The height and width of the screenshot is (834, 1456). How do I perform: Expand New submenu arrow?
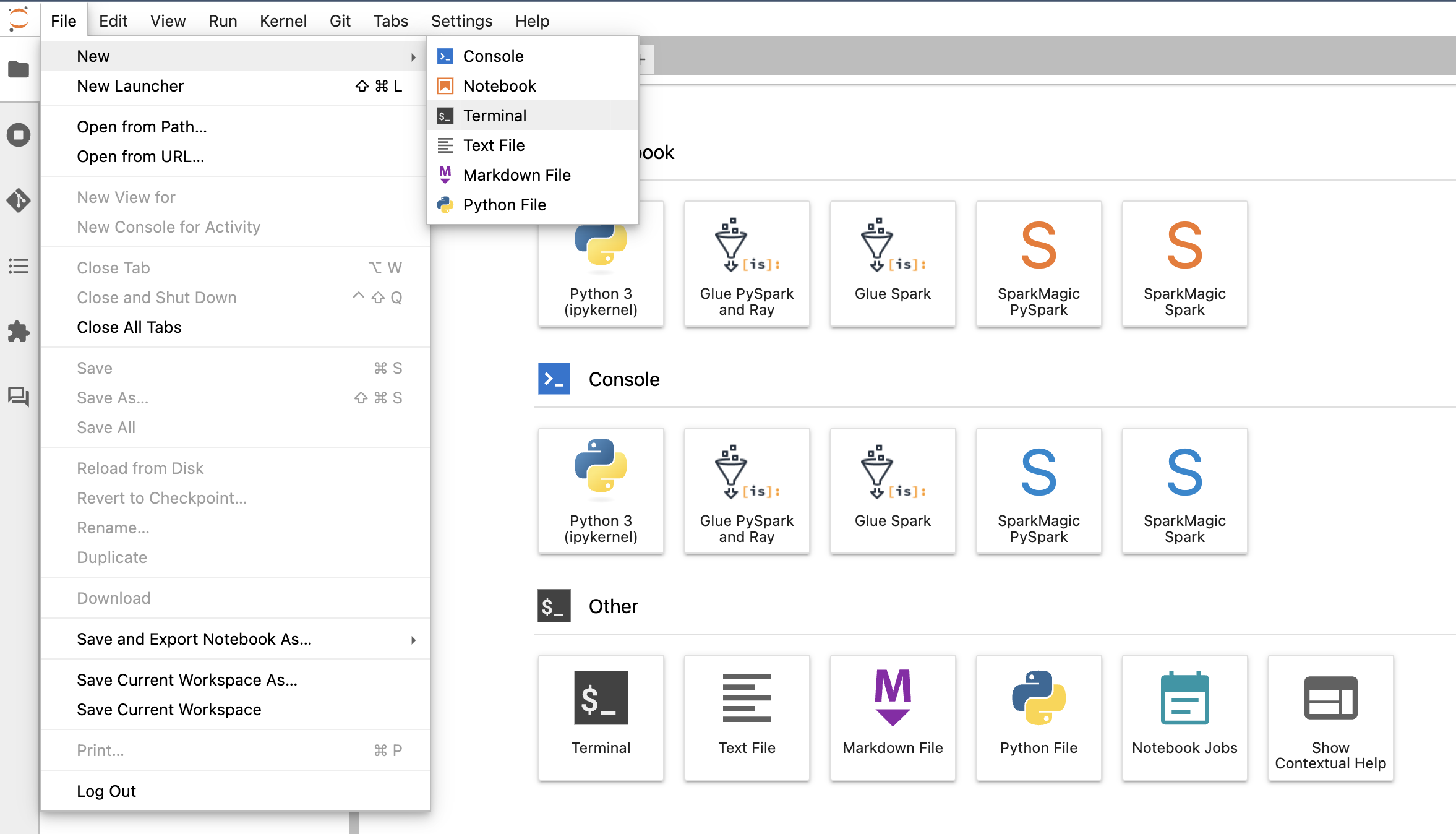click(413, 55)
